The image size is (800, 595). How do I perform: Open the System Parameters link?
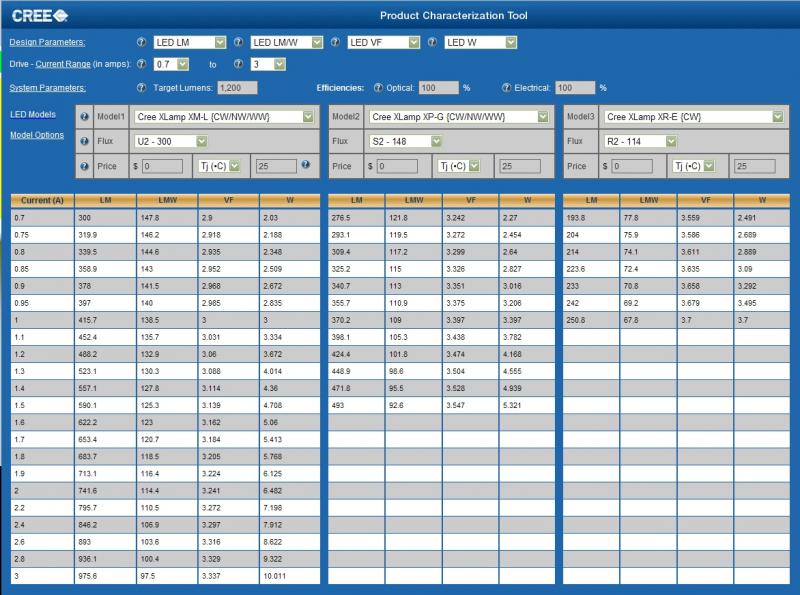[47, 88]
